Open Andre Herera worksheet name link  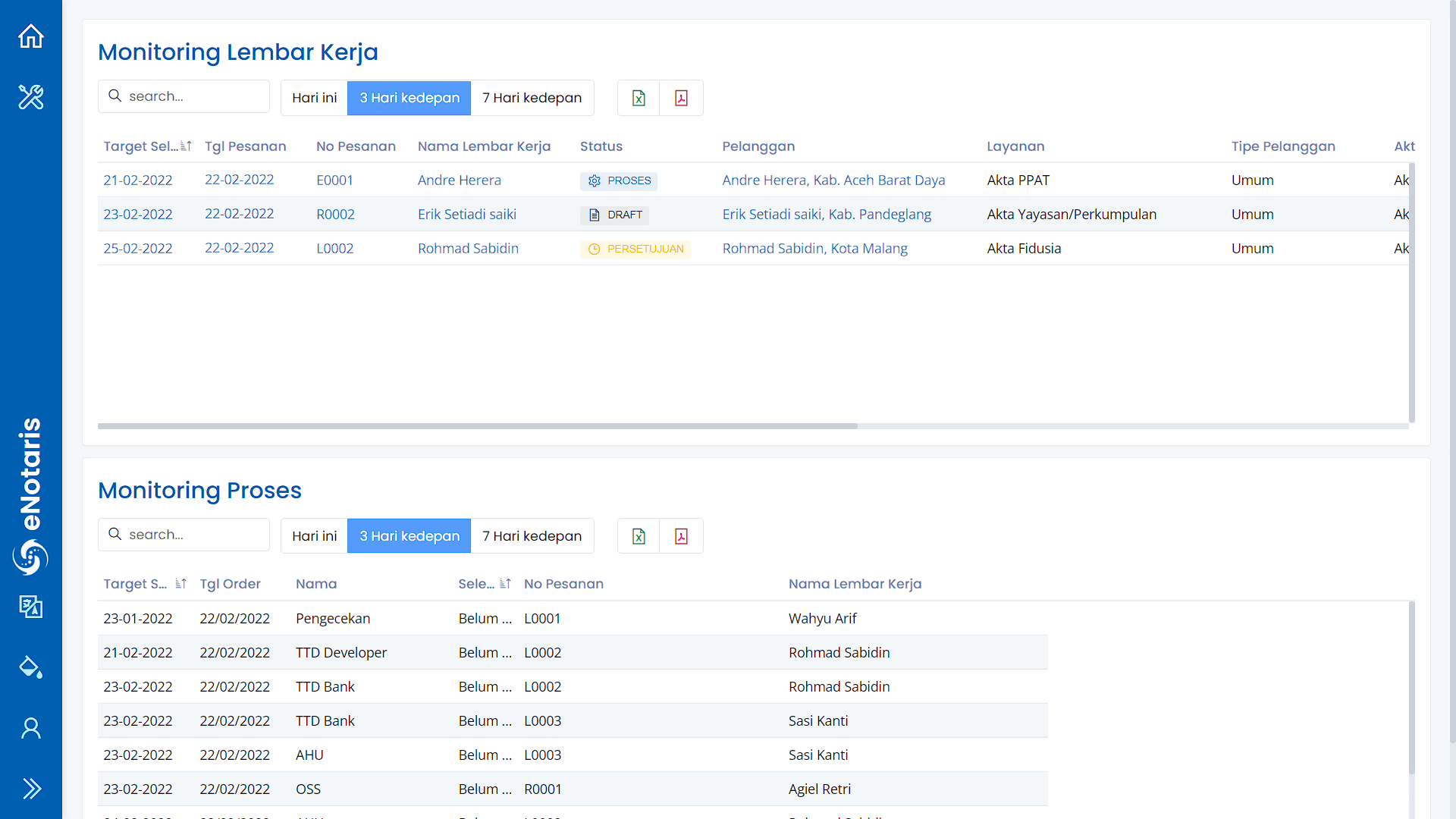460,180
